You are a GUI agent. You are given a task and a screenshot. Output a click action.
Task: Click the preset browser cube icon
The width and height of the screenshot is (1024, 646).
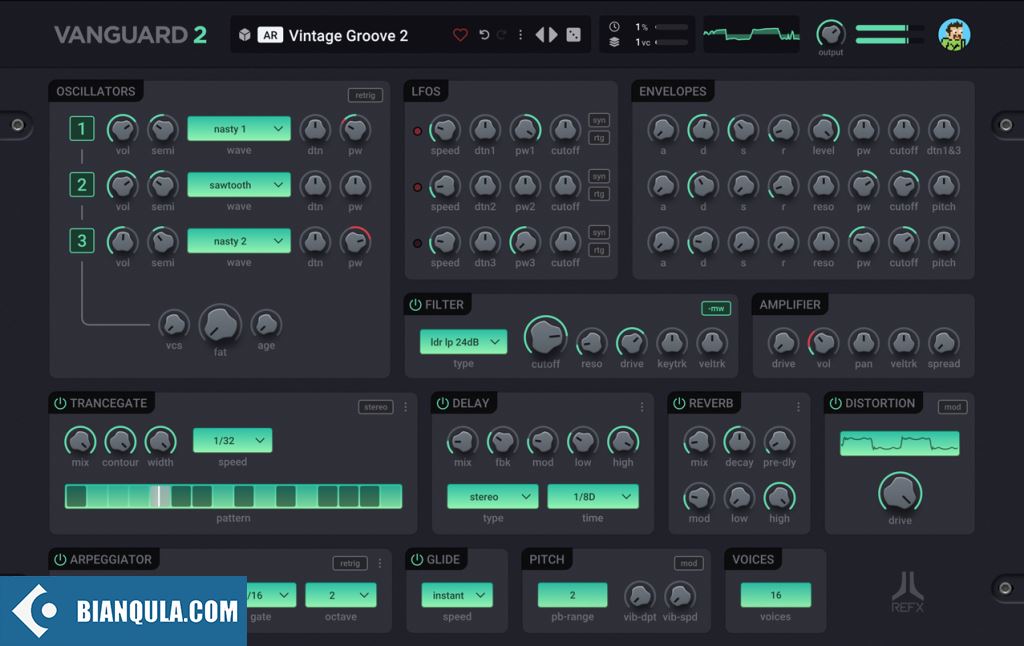244,35
